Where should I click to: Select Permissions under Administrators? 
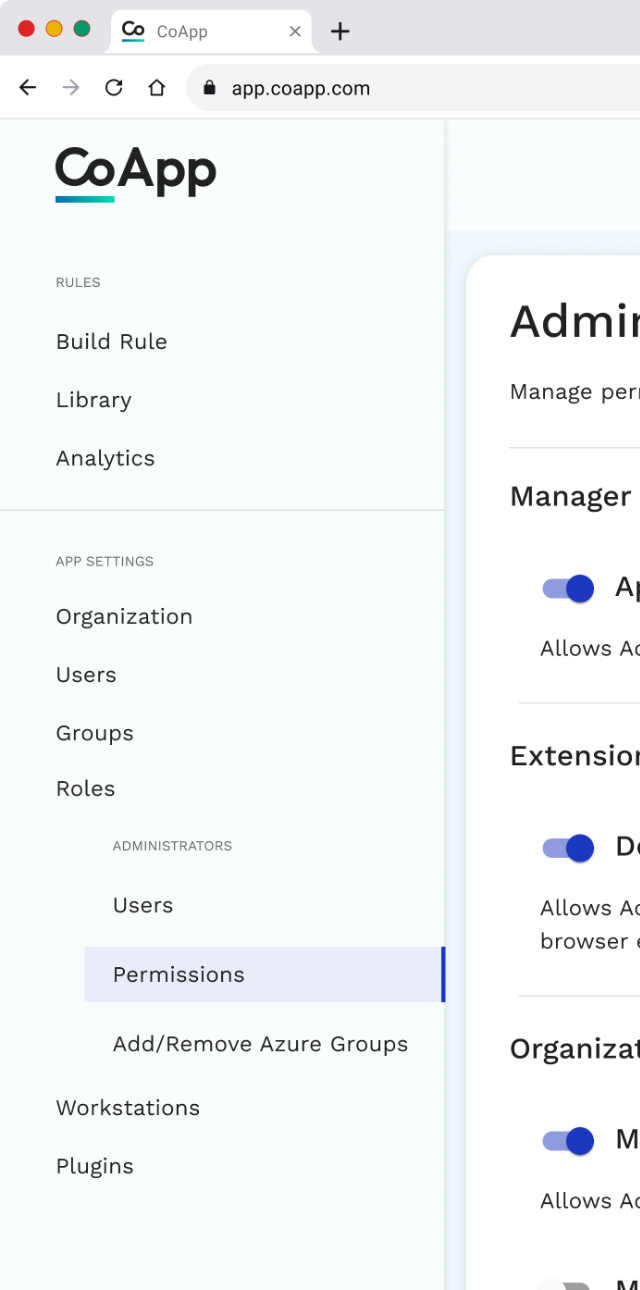(x=264, y=974)
